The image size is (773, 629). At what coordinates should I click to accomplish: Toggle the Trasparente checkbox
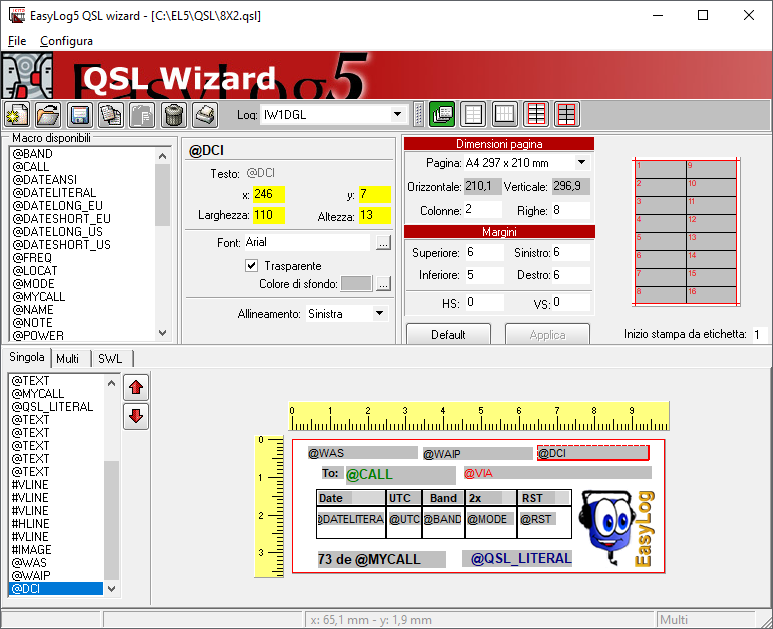[251, 266]
